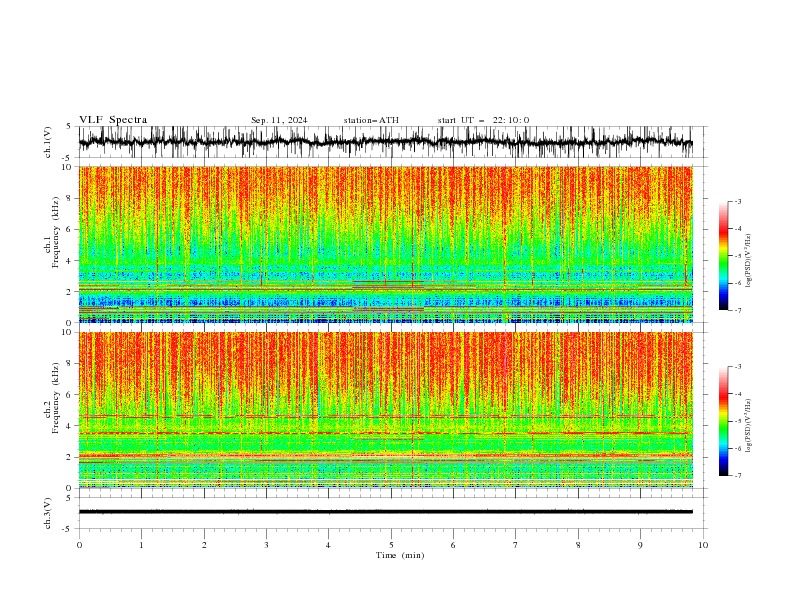The image size is (792, 612).
Task: Click time axis tick label '0'
Action: point(79,545)
